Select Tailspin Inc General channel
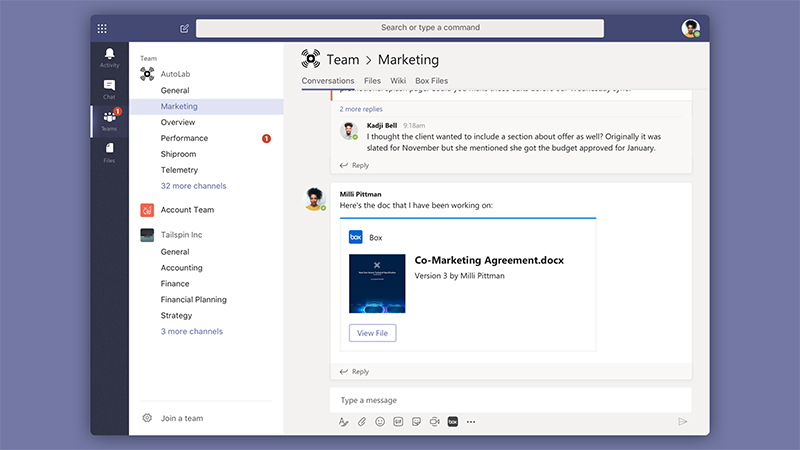The height and width of the screenshot is (450, 800). [x=175, y=252]
